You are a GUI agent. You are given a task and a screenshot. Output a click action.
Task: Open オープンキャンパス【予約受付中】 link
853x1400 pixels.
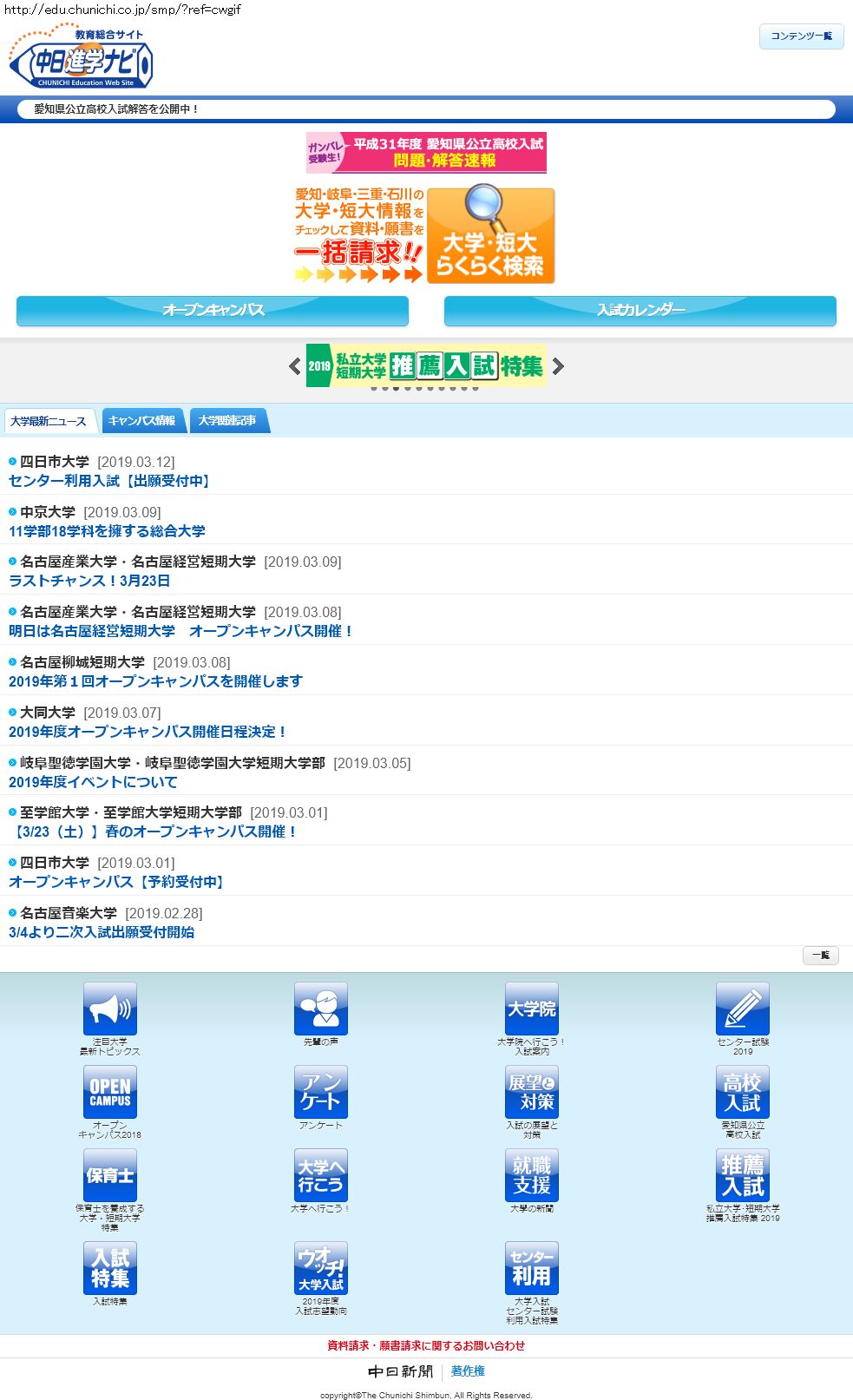[x=118, y=882]
